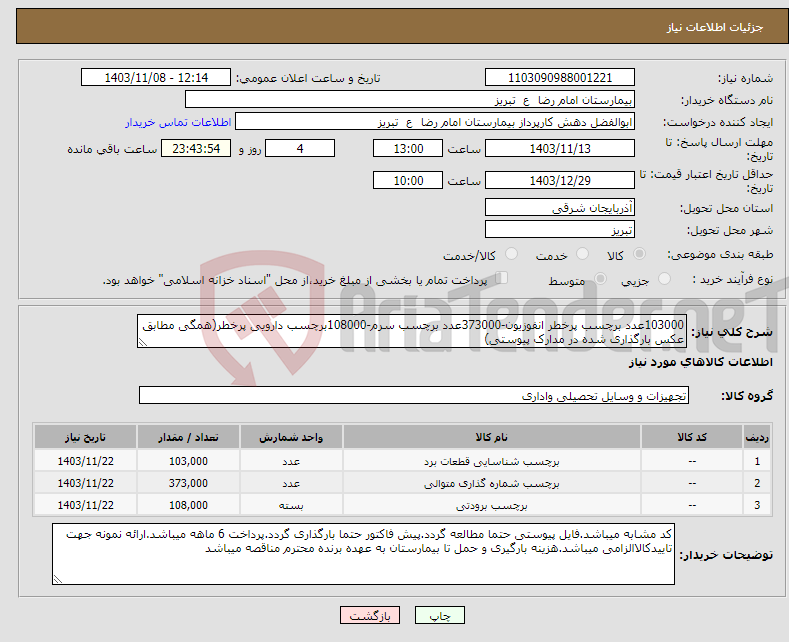Click item name برچسب شماره گذاری متوالی
Viewport: 789px width, 642px height.
(492, 484)
